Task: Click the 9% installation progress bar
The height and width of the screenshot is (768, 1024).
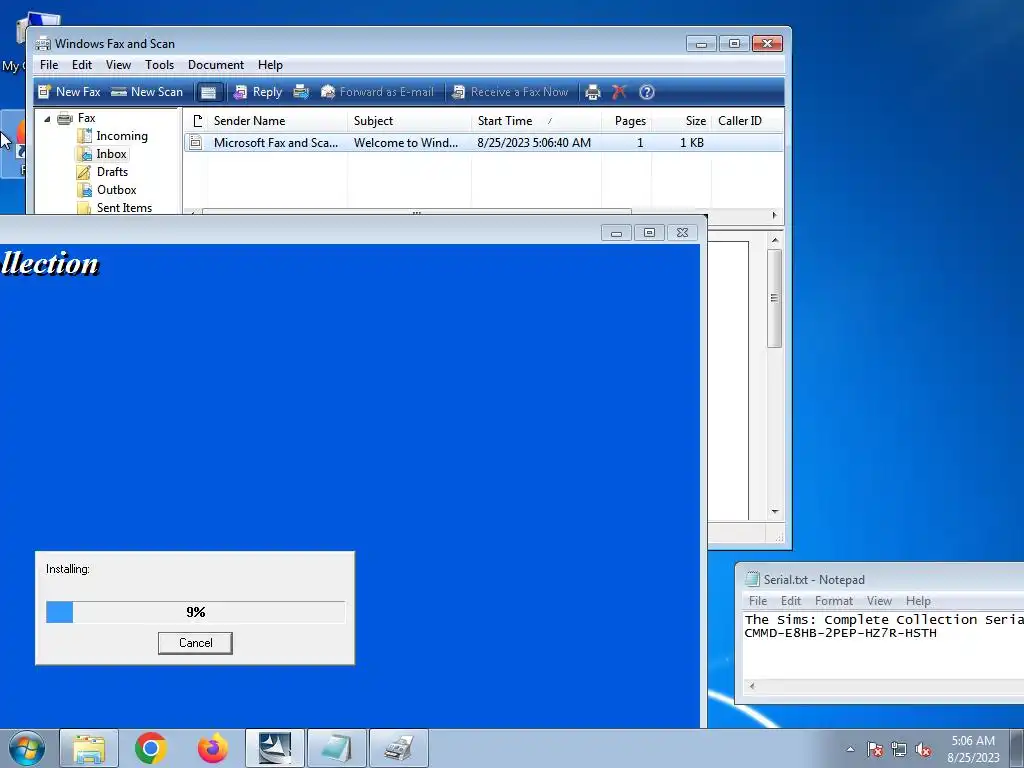Action: (x=195, y=612)
